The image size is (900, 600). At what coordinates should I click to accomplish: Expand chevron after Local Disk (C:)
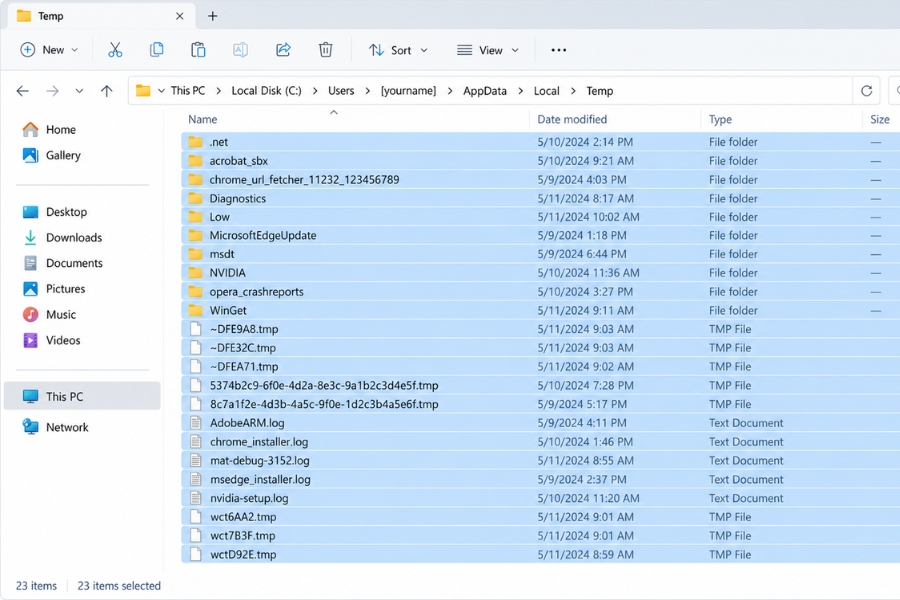[315, 91]
